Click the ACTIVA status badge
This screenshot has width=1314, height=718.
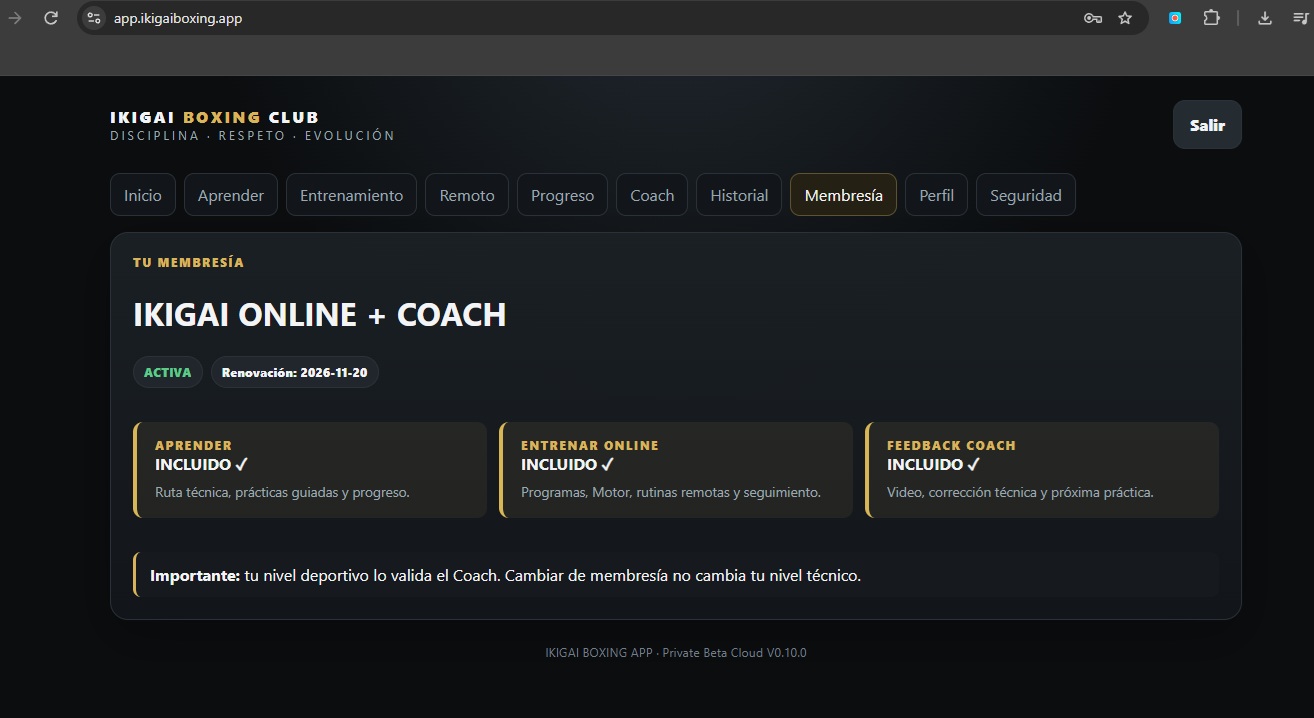click(x=168, y=372)
